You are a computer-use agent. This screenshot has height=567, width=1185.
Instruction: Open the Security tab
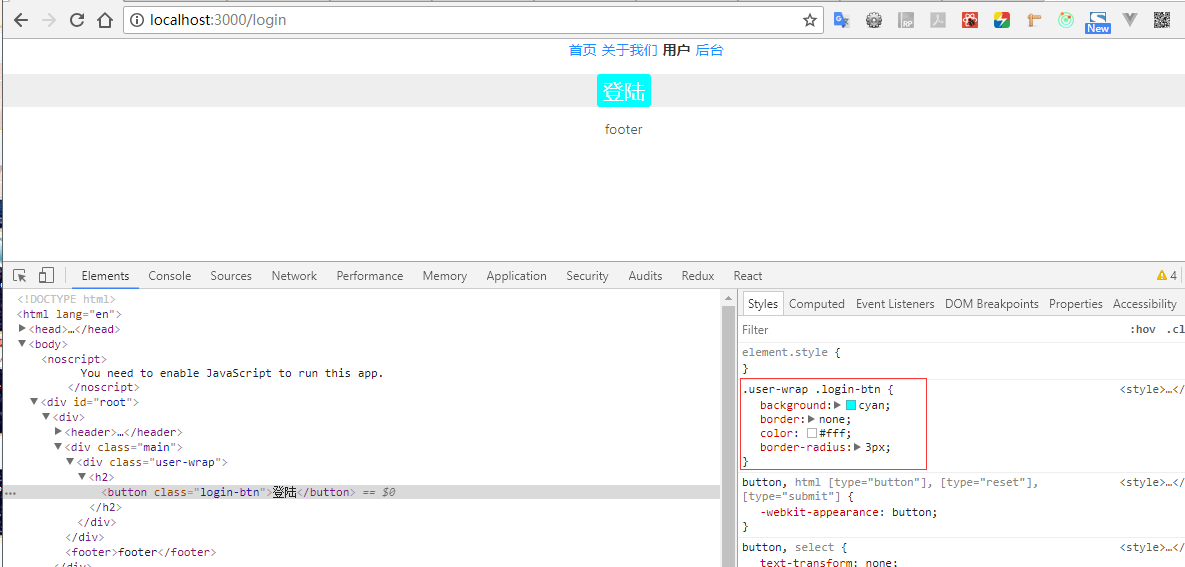pyautogui.click(x=587, y=276)
